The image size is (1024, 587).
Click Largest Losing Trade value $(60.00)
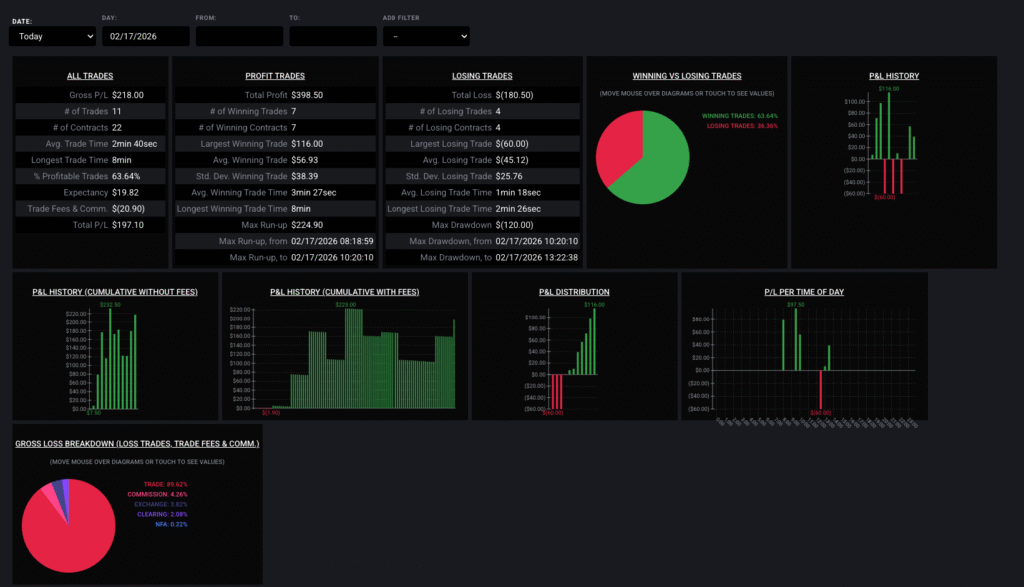pyautogui.click(x=512, y=144)
